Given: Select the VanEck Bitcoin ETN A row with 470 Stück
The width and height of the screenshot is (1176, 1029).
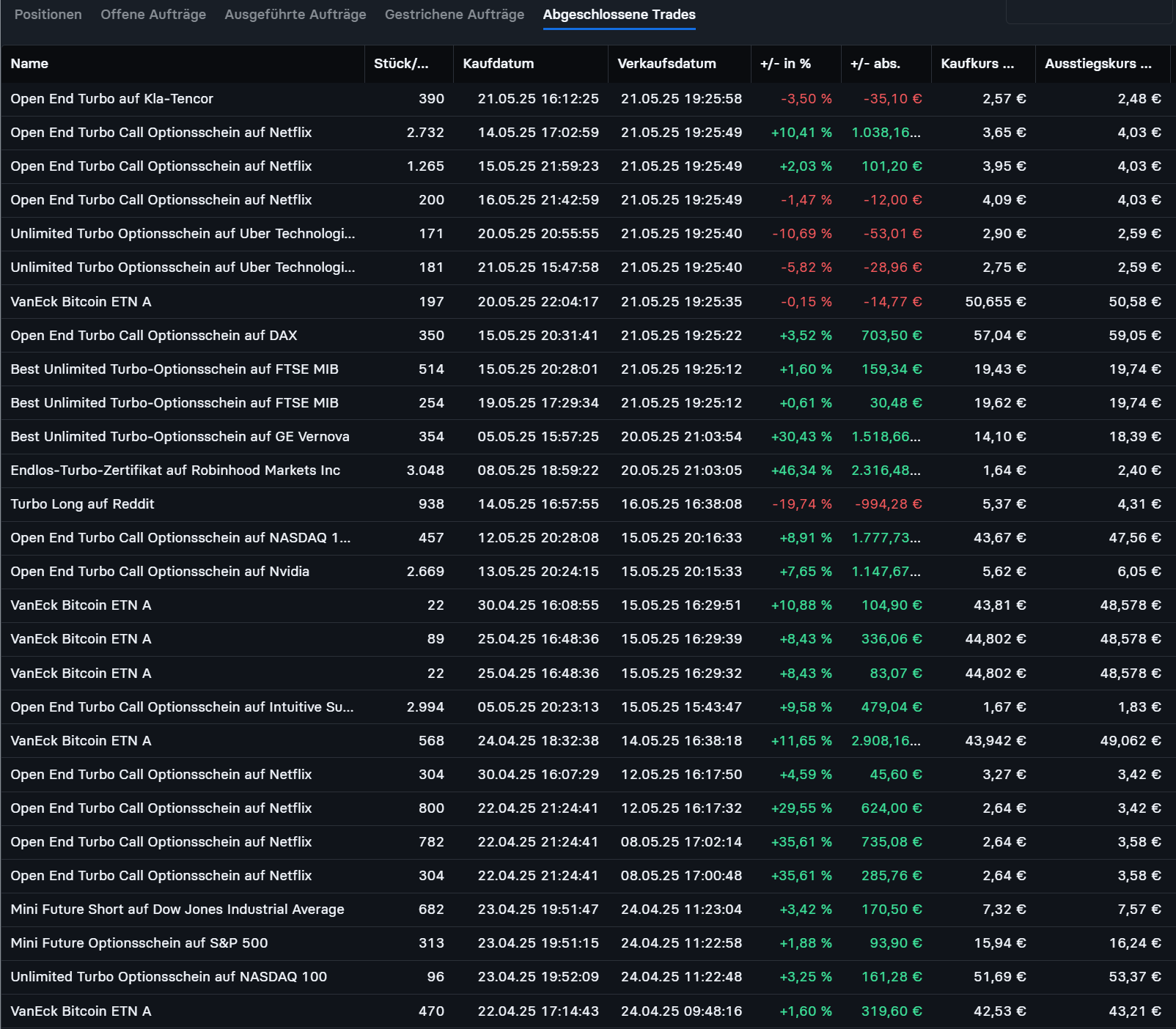Looking at the screenshot, I should [x=588, y=1011].
